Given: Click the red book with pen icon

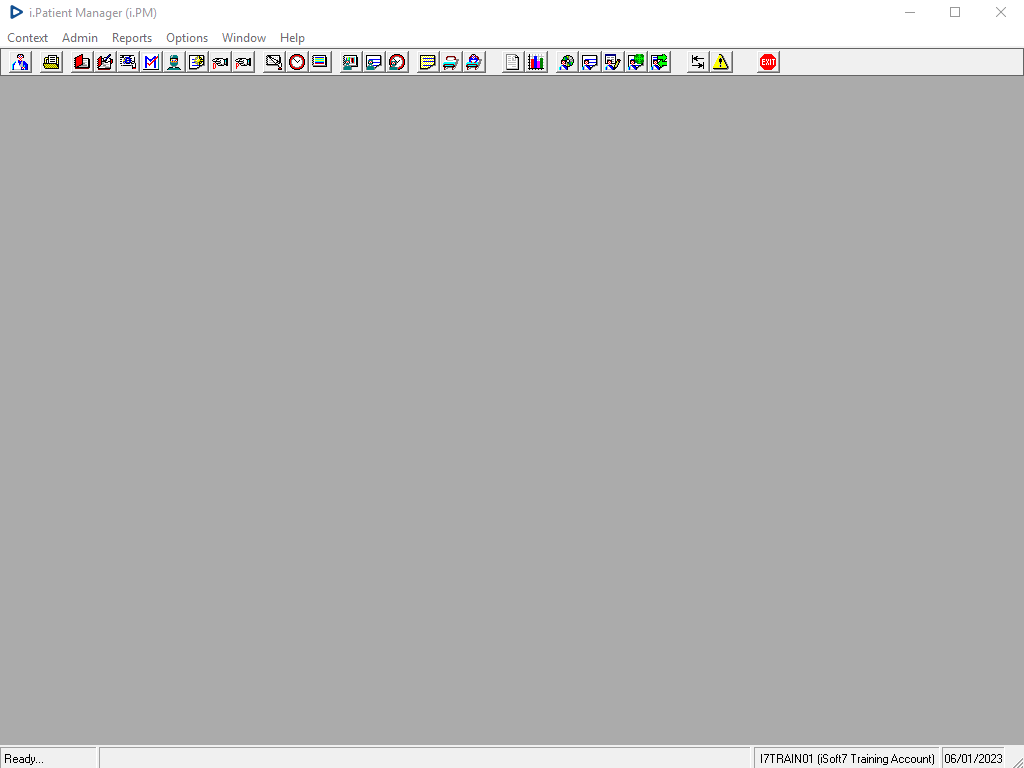Looking at the screenshot, I should click(x=105, y=62).
